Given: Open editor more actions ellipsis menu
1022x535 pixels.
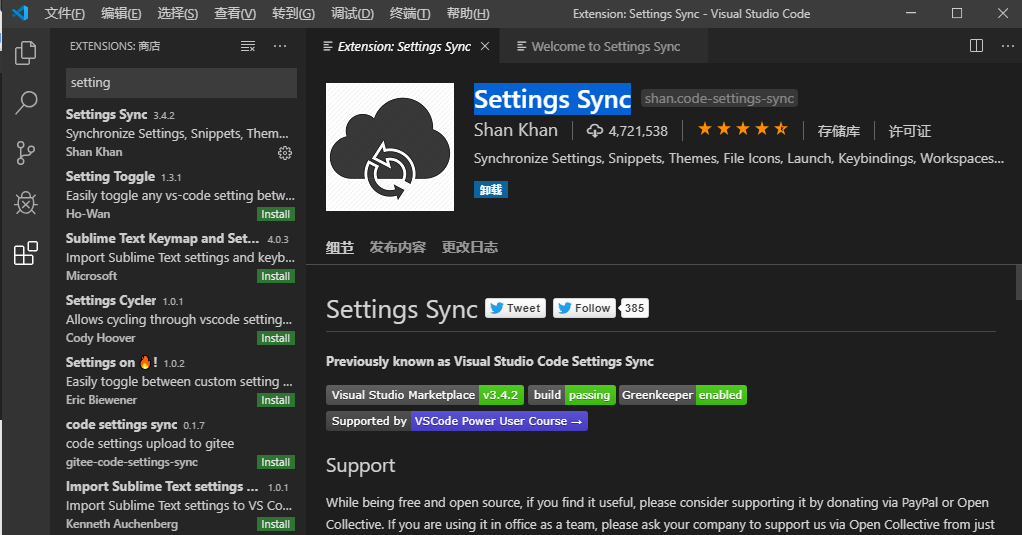Looking at the screenshot, I should click(1004, 46).
